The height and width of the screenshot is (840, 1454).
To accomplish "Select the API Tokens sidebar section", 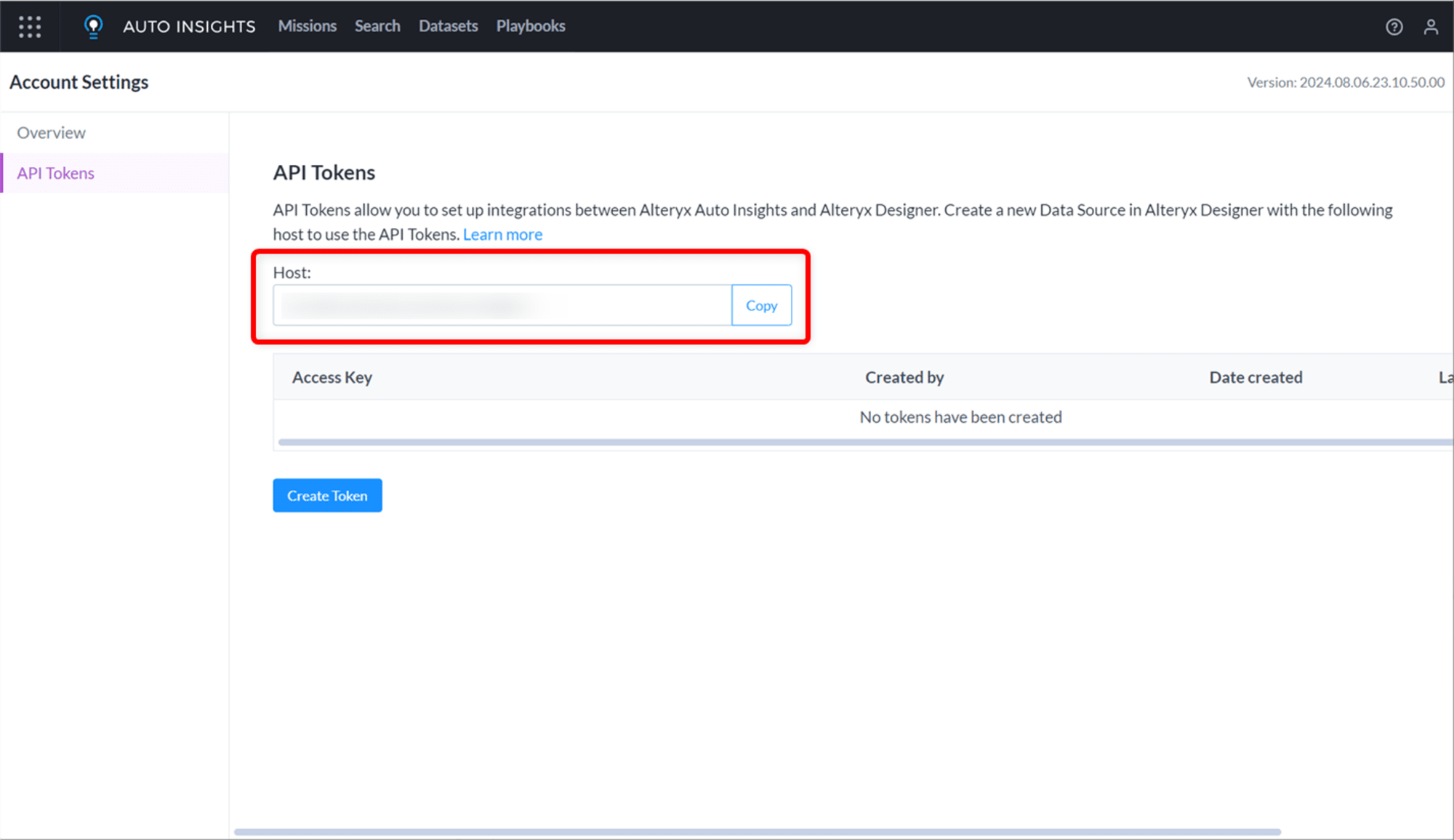I will click(x=56, y=173).
